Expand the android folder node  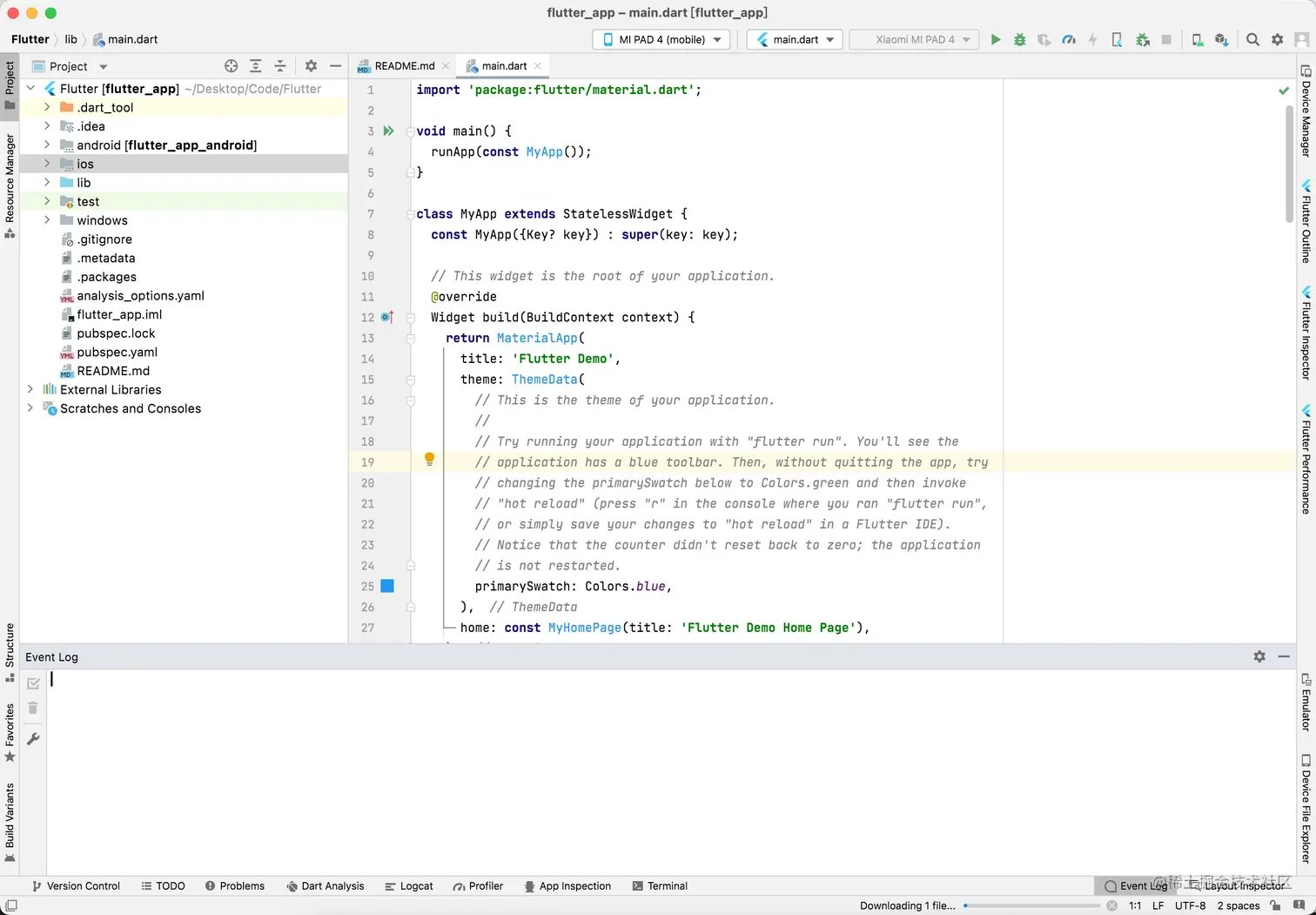(47, 145)
